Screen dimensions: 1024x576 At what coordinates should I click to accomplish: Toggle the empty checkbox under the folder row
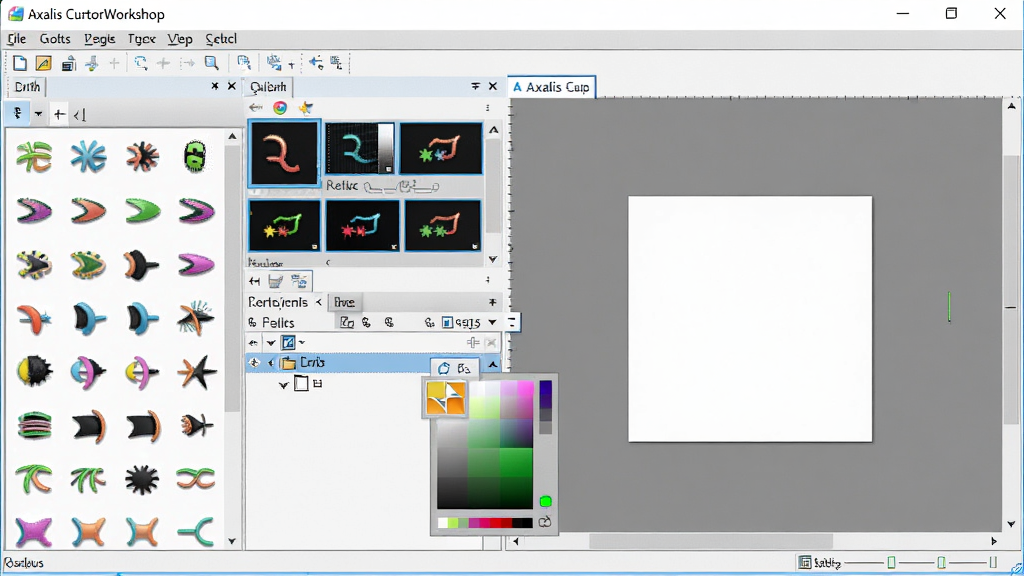tap(301, 383)
